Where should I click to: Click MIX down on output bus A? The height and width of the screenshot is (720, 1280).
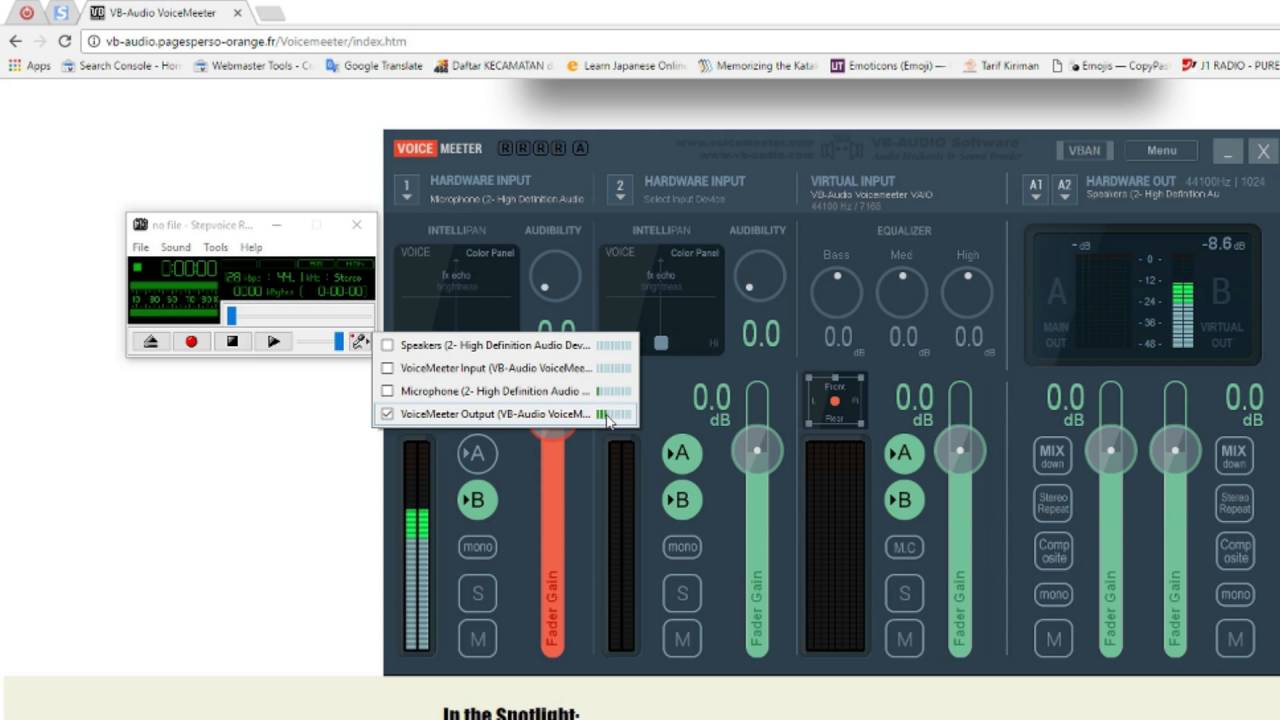point(1052,456)
